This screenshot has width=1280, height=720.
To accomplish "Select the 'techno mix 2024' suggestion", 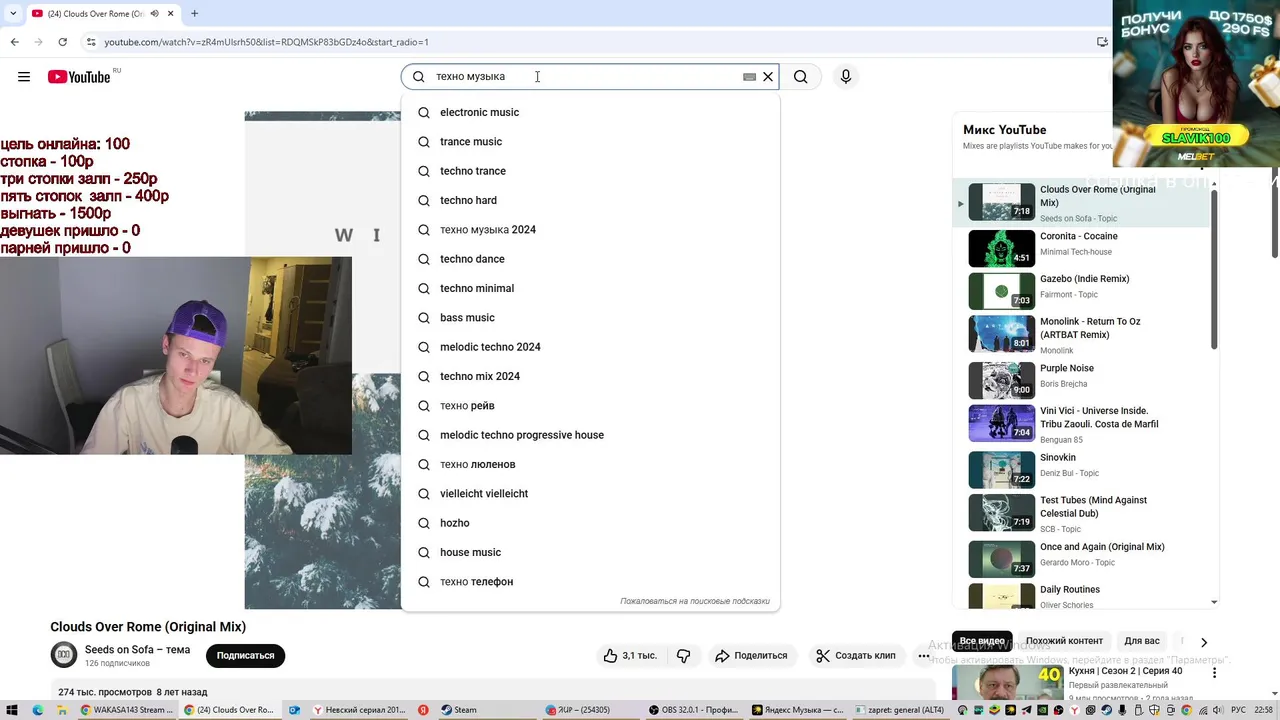I will [x=590, y=376].
